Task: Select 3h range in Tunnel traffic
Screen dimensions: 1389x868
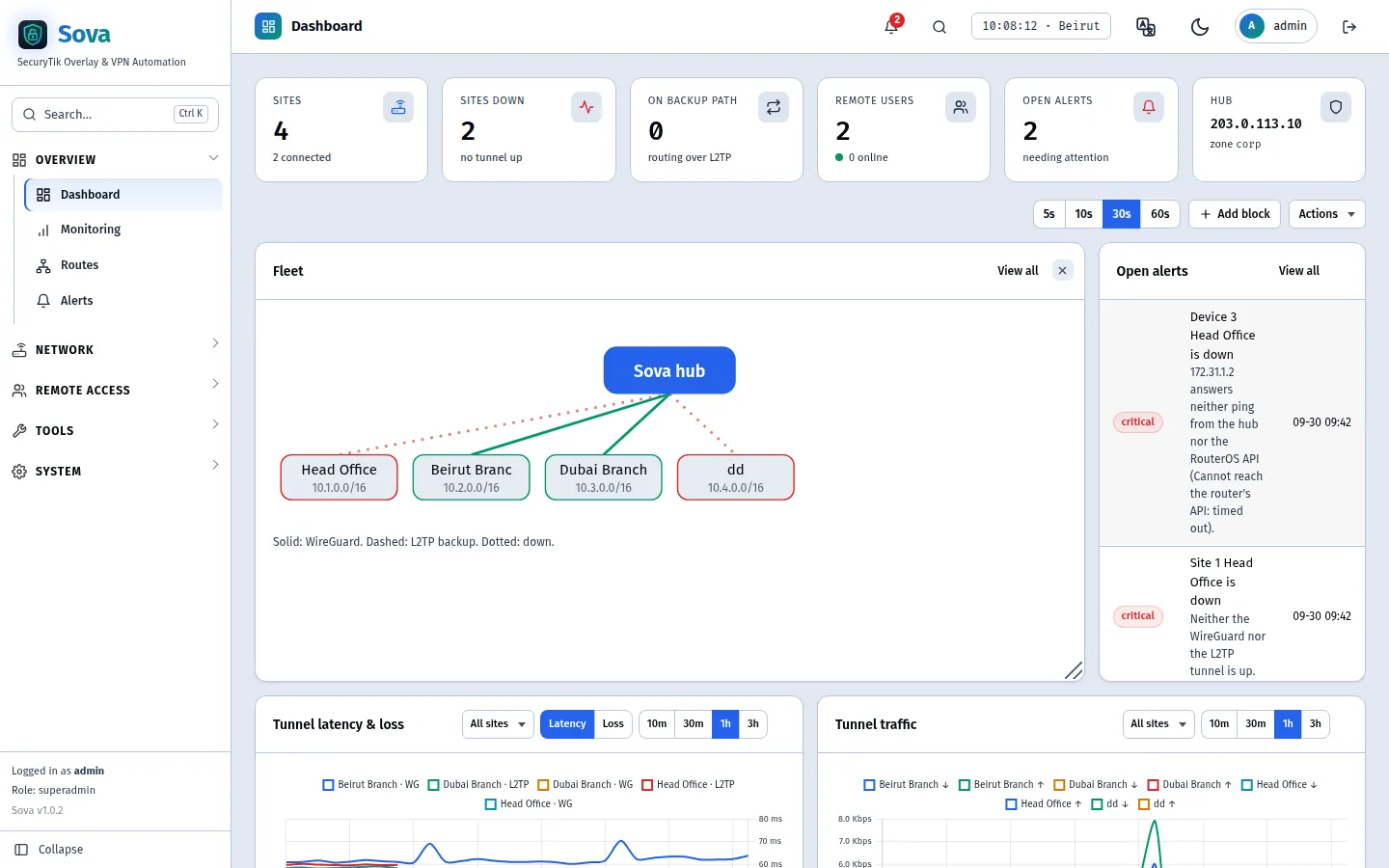Action: point(1316,724)
